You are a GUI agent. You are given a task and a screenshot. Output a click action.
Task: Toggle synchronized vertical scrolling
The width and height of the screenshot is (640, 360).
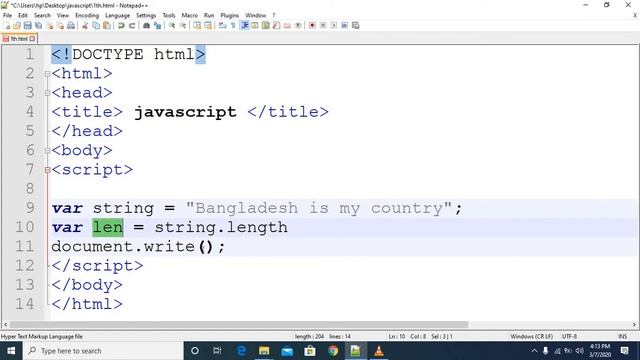point(197,26)
